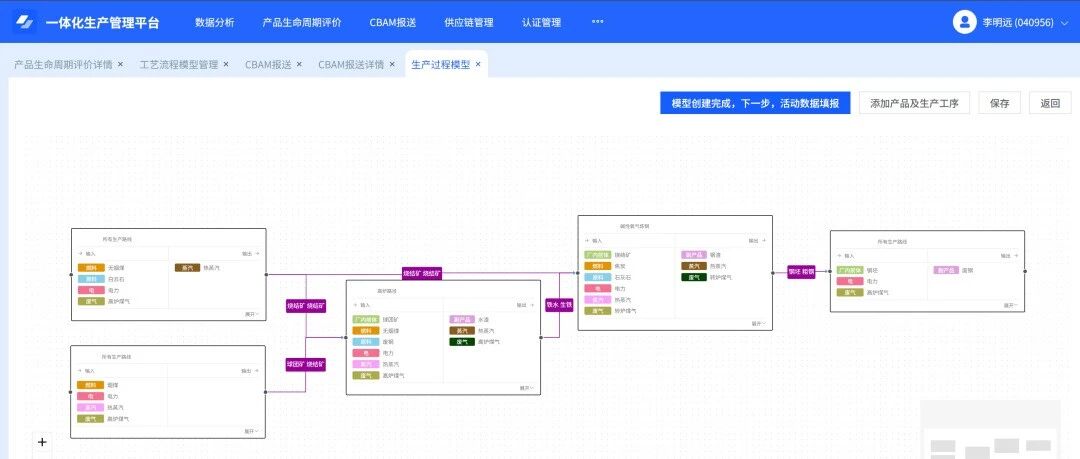The width and height of the screenshot is (1080, 459).
Task: Click the left connection port of 高炉炼铁 node
Action: (346, 338)
